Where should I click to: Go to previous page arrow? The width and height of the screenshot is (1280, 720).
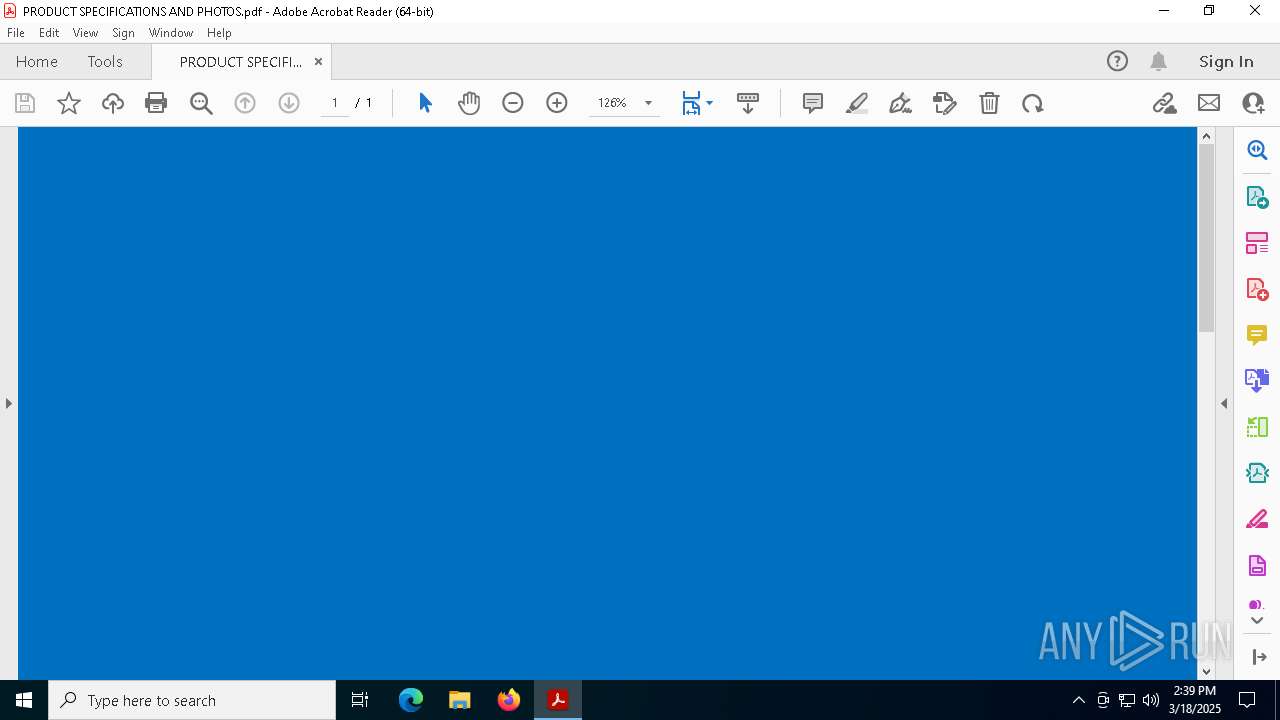point(245,103)
